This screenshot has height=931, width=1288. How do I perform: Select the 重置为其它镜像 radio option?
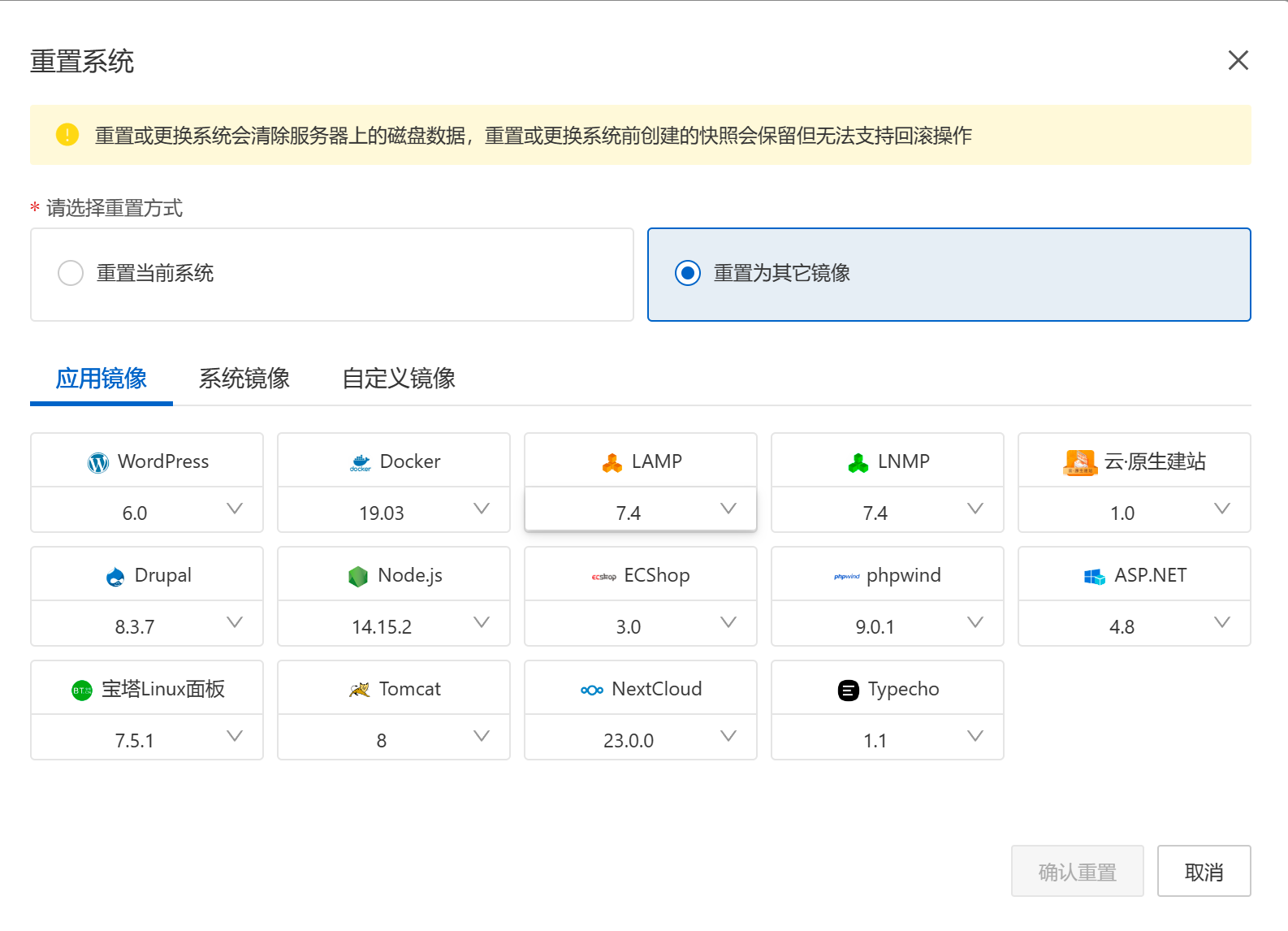688,273
